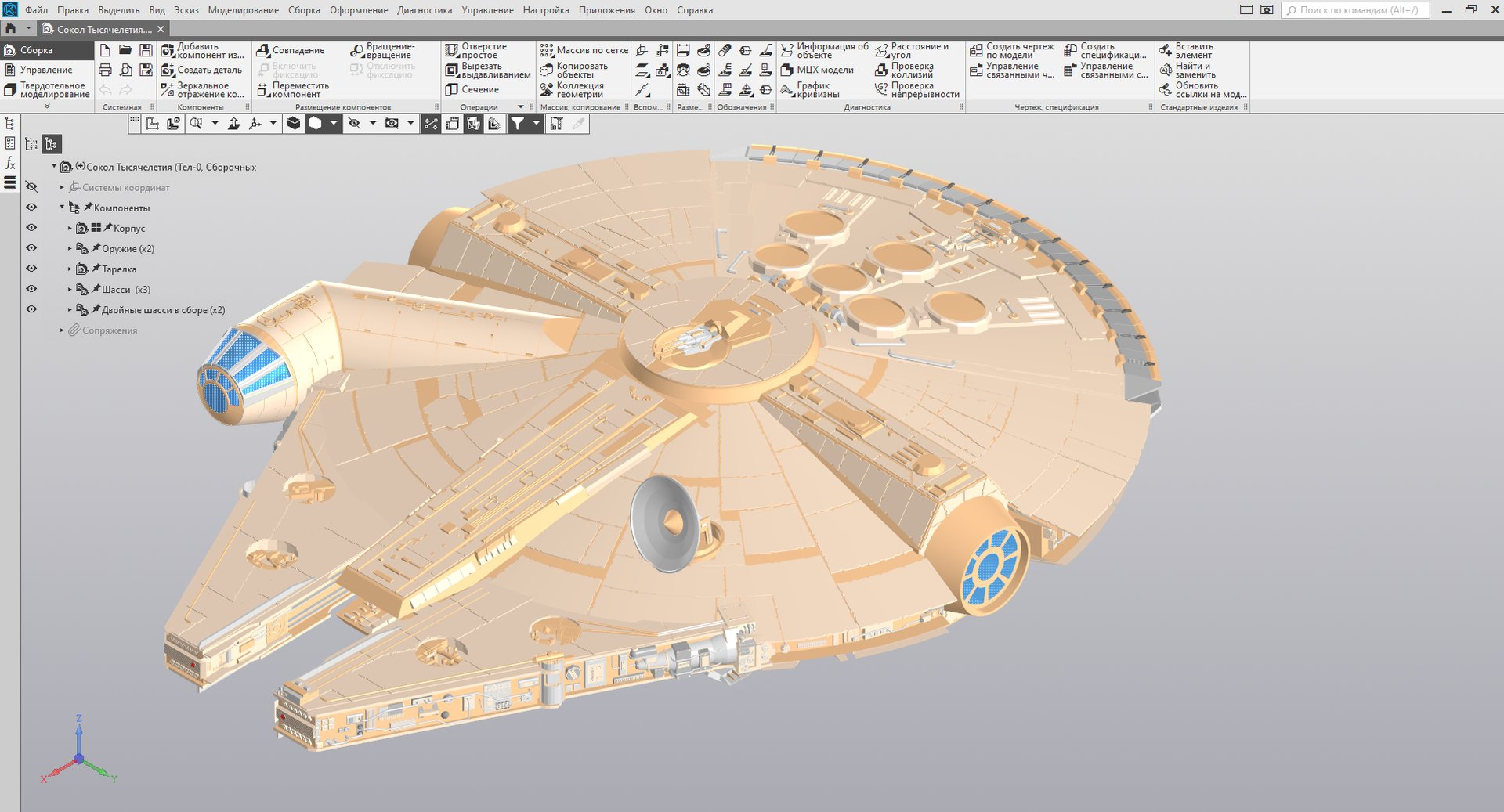Click the hamburger lines icon in left sidebar
Viewport: 1504px width, 812px height.
click(x=9, y=182)
